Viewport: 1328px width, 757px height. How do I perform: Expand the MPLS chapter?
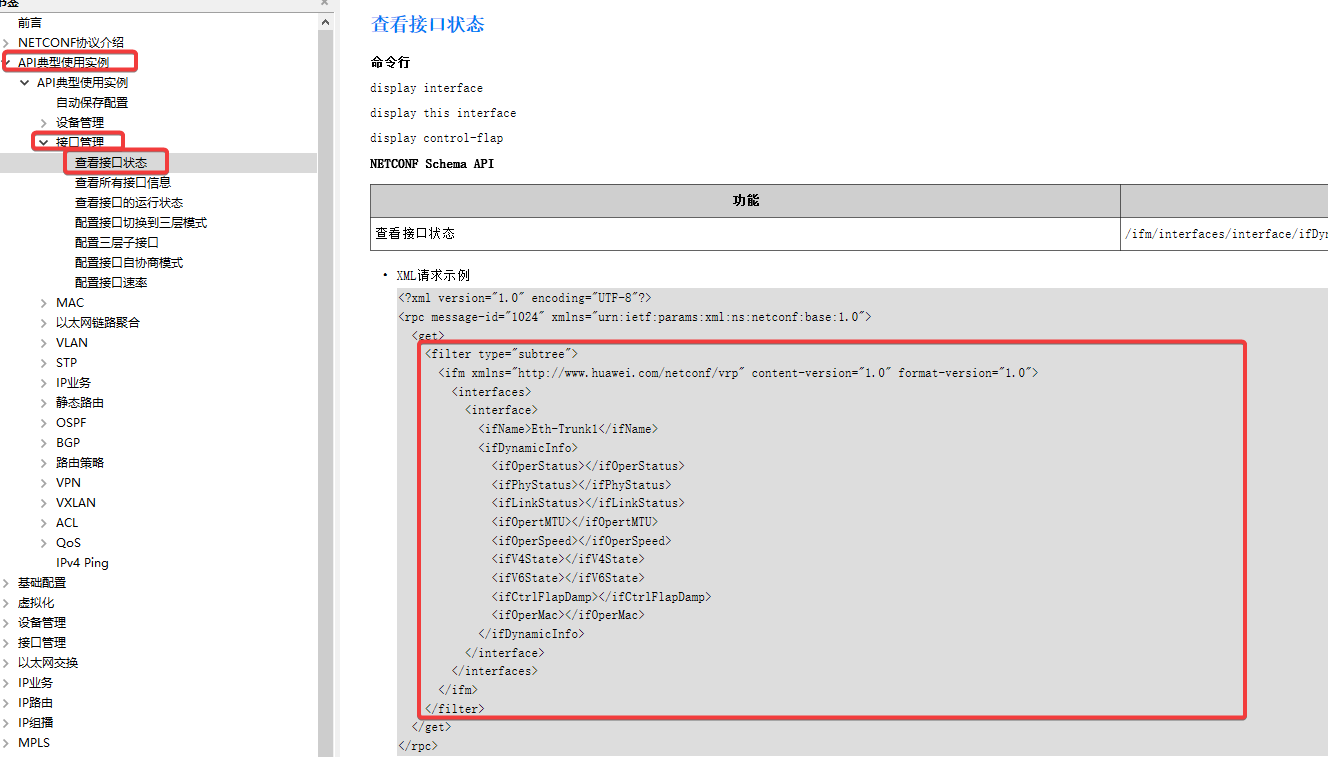click(6, 743)
